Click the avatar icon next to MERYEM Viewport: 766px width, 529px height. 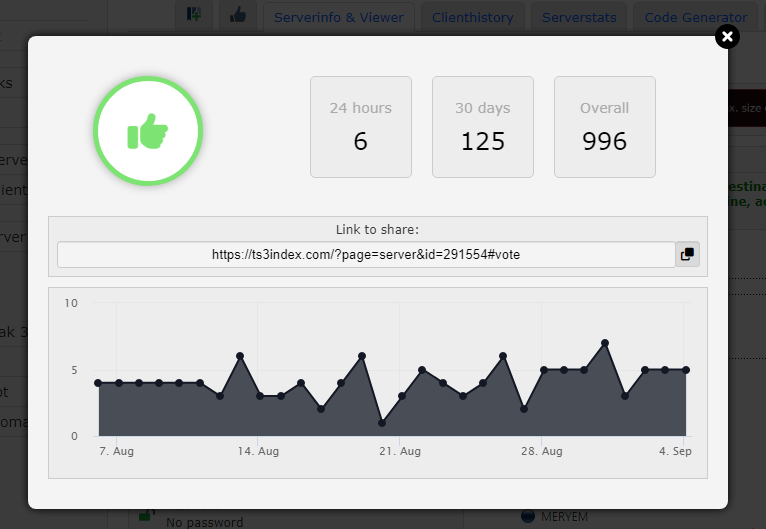coord(527,516)
